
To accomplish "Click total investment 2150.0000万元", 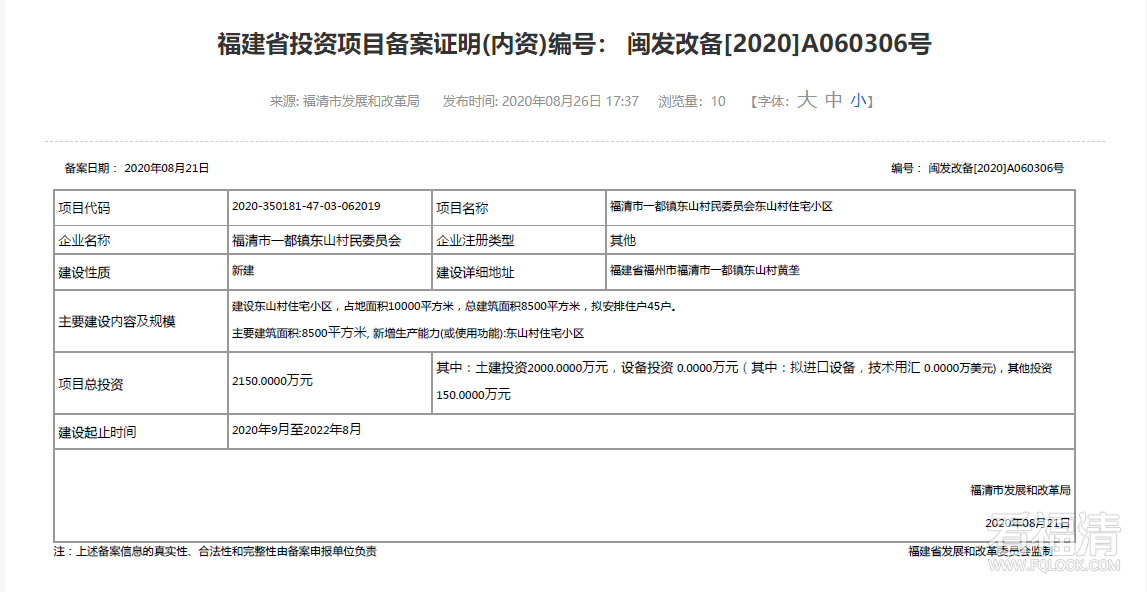I will [x=272, y=381].
